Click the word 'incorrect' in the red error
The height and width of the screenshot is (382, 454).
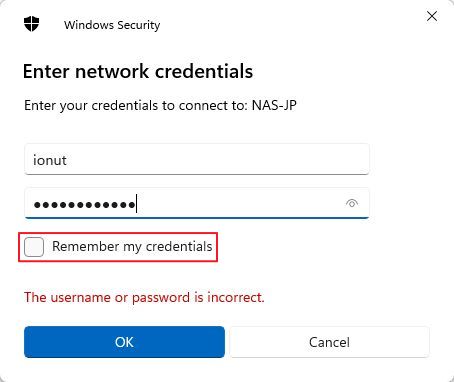pos(236,297)
